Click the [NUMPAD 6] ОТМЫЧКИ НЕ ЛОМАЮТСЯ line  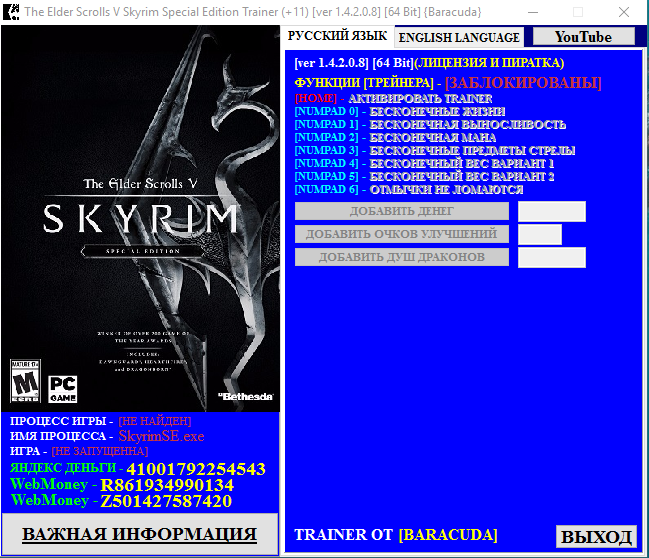tap(409, 189)
